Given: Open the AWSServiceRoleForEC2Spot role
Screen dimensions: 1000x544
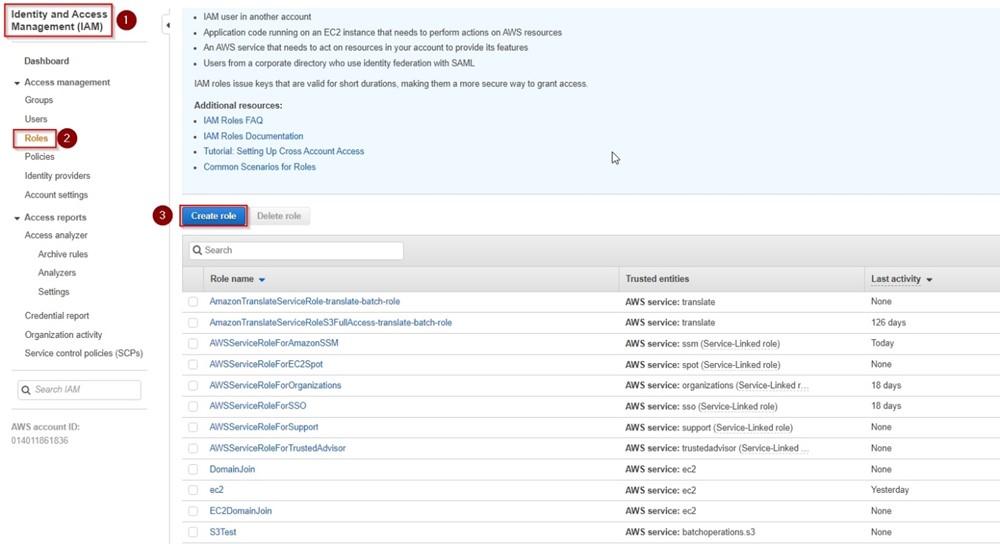Looking at the screenshot, I should pos(266,364).
